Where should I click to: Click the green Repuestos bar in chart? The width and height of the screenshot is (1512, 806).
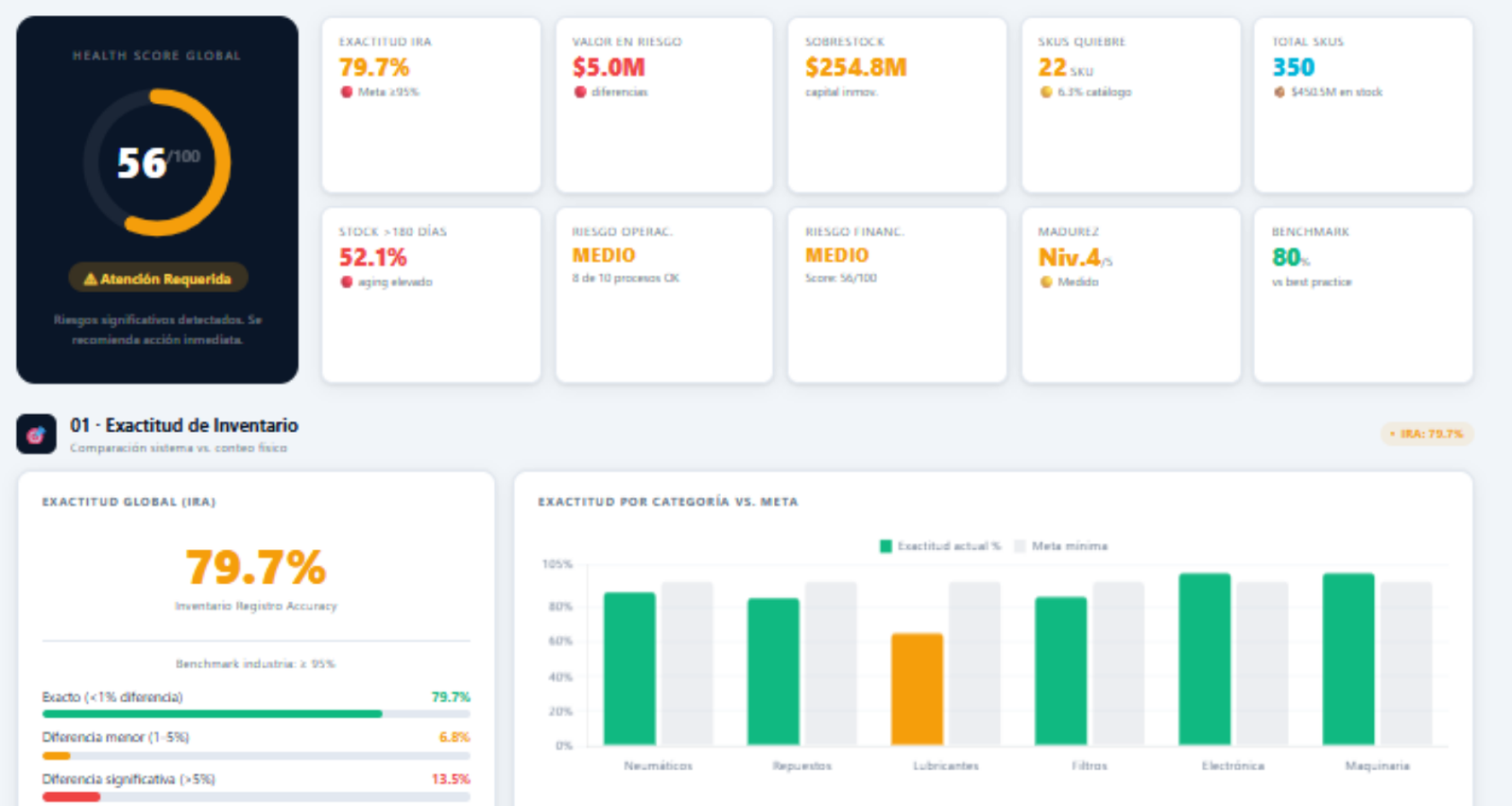pyautogui.click(x=773, y=672)
